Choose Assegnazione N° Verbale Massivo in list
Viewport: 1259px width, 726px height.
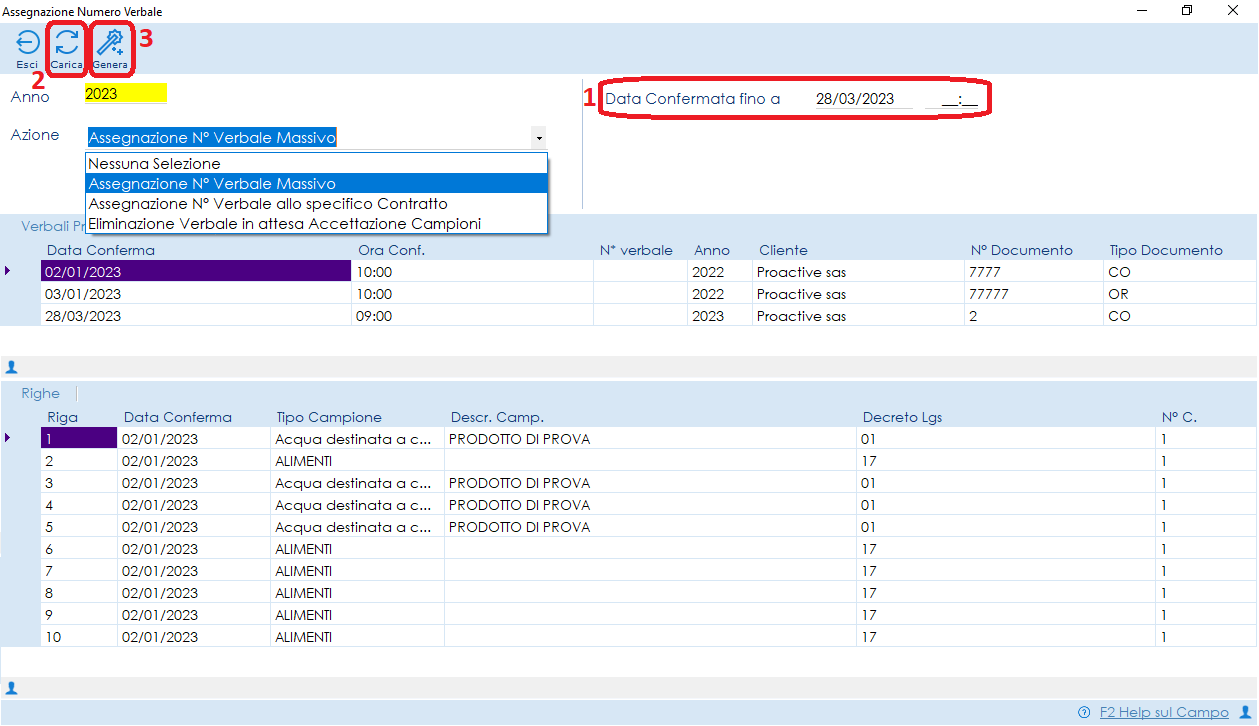tap(316, 184)
